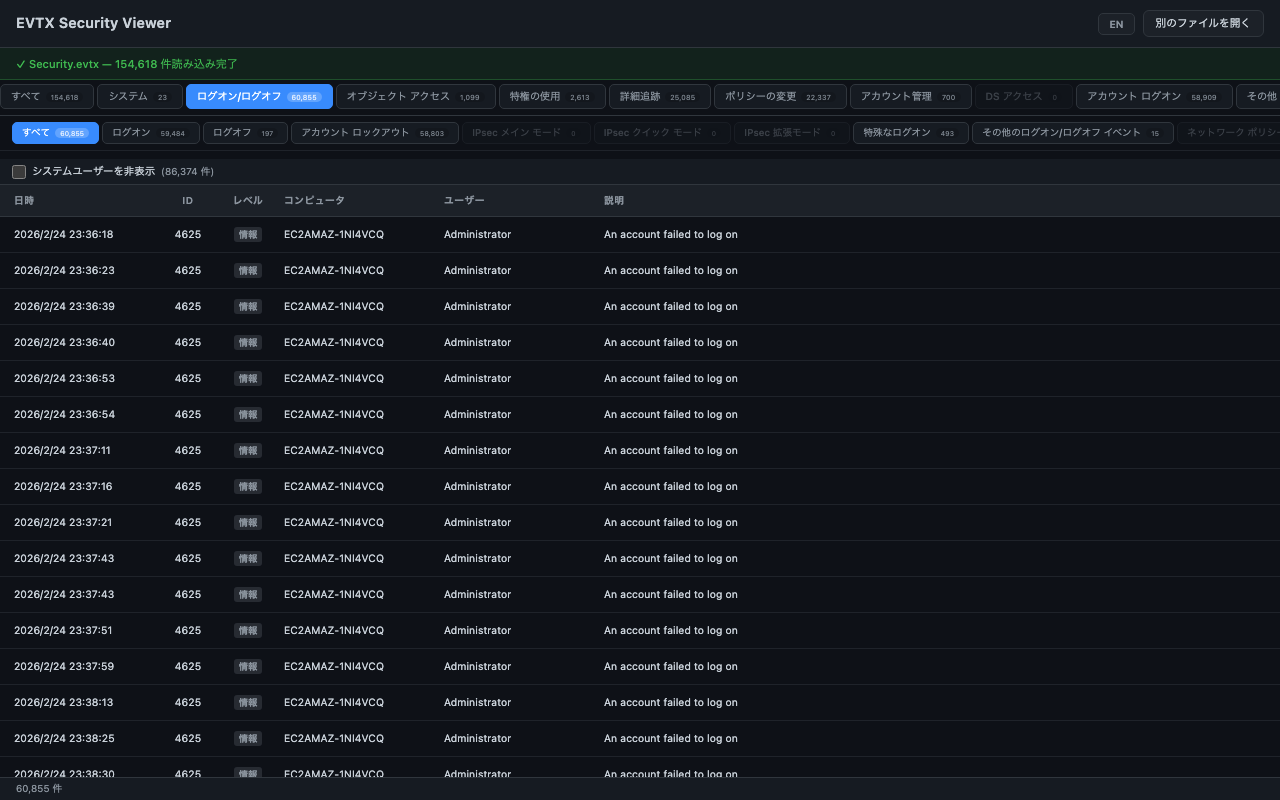Viewport: 1280px width, 800px height.
Task: Click Administrator in the 23:36:54 row
Action: (x=477, y=415)
